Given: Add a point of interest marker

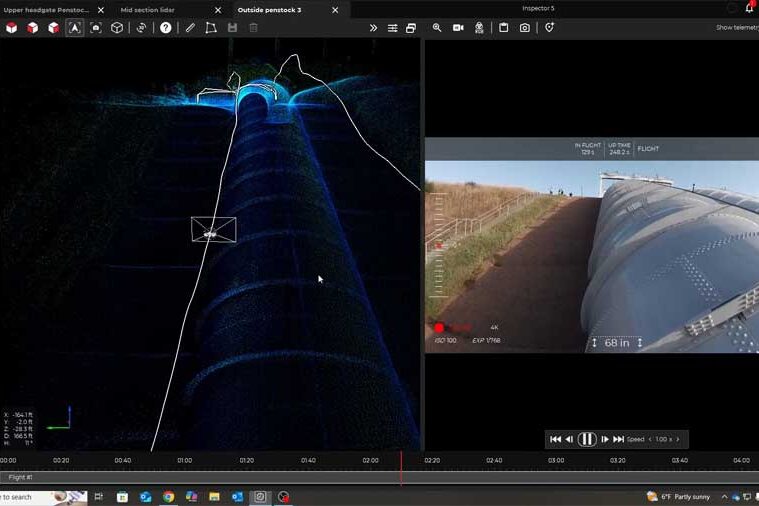Looking at the screenshot, I should point(549,28).
